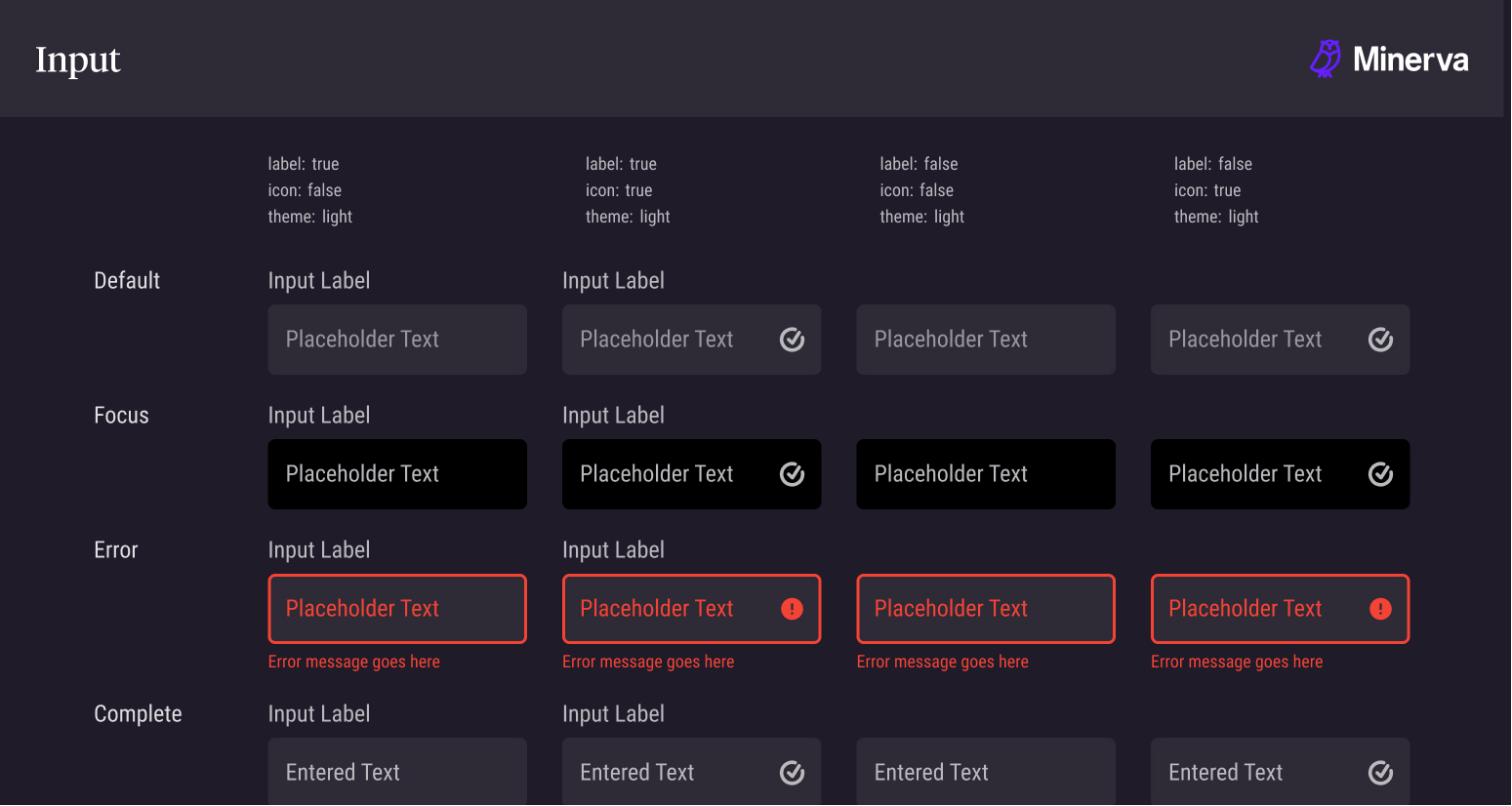Image resolution: width=1512 pixels, height=806 pixels.
Task: Click into the labeled Focus input without an icon
Action: point(397,474)
